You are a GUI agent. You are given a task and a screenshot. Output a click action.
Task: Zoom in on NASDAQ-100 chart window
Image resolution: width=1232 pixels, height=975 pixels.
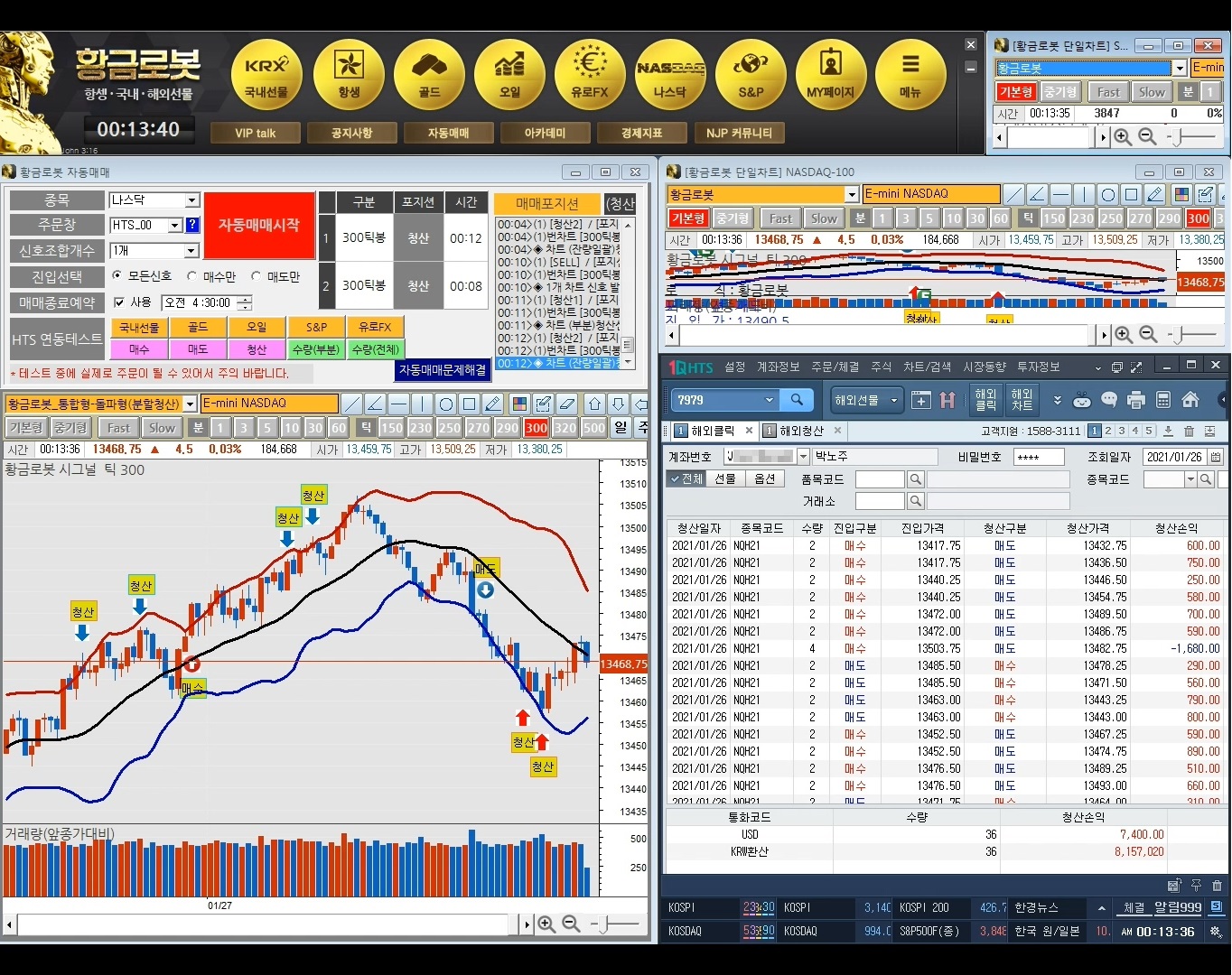click(1124, 335)
